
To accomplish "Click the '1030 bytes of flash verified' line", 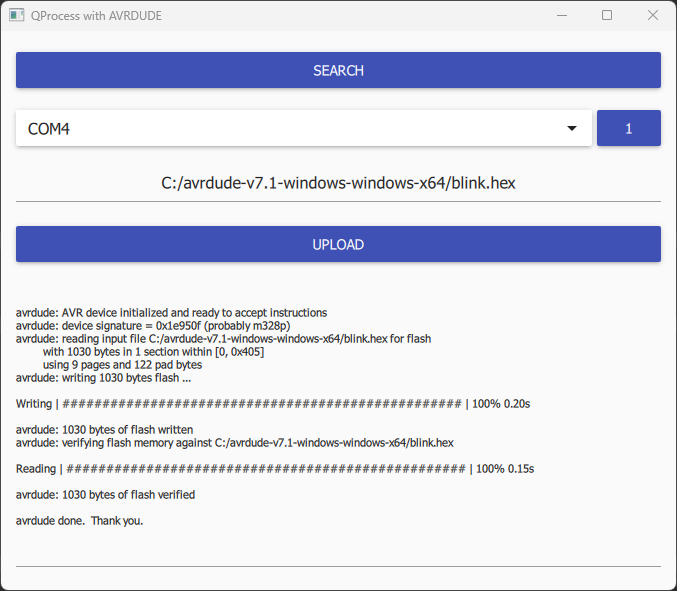I will (x=105, y=495).
